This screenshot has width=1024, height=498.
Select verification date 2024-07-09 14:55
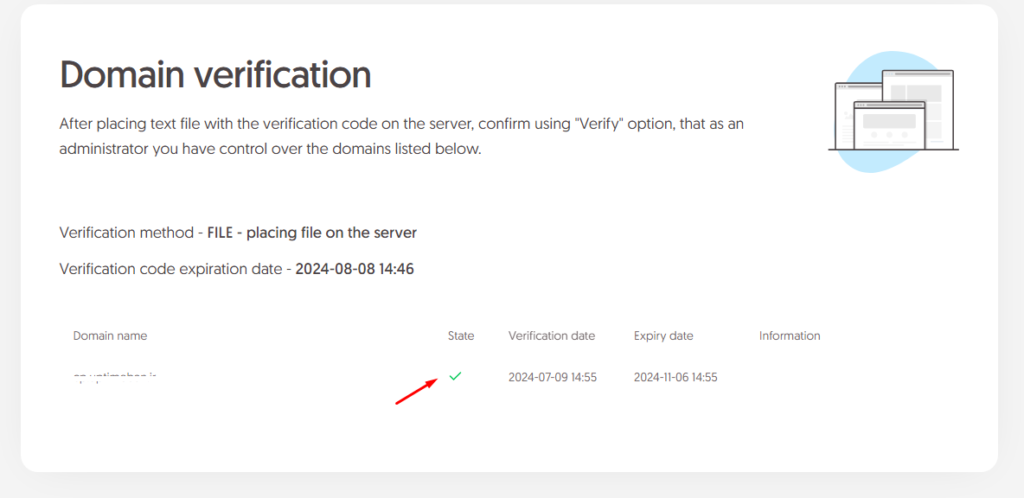(x=552, y=377)
